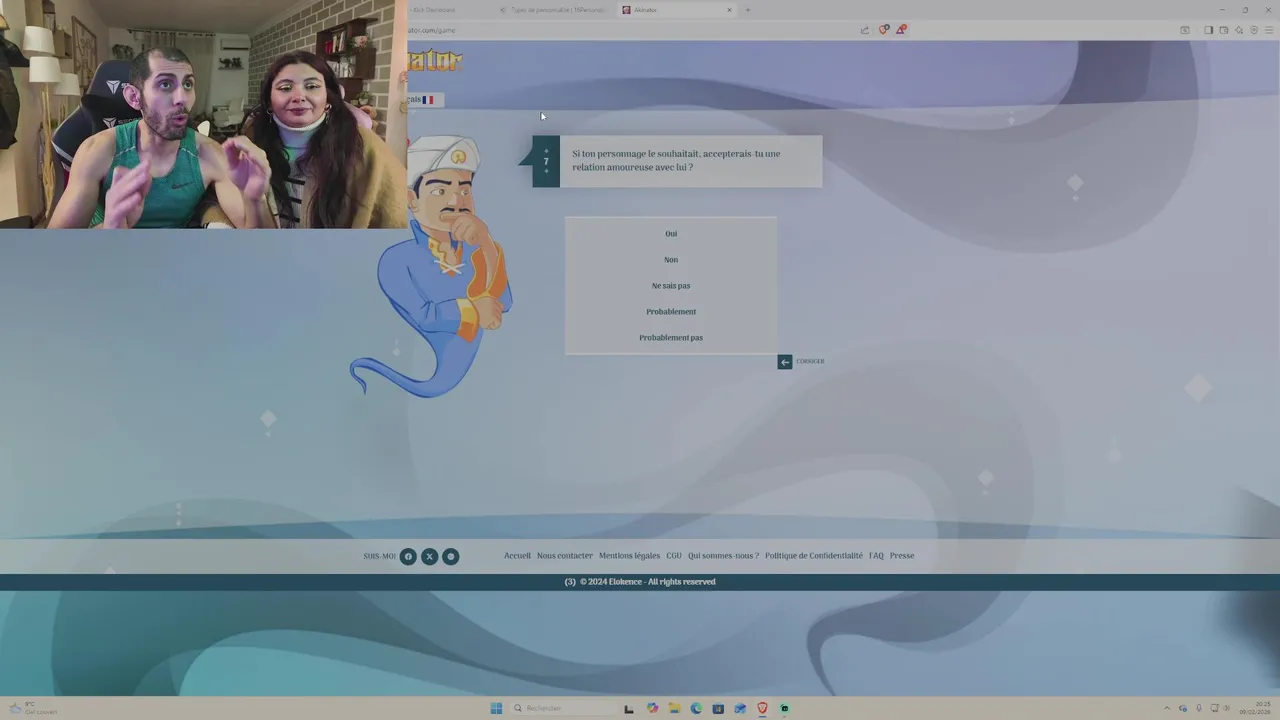Open the Brave VPN icon
Viewport: 1280px width, 720px height.
[1254, 30]
